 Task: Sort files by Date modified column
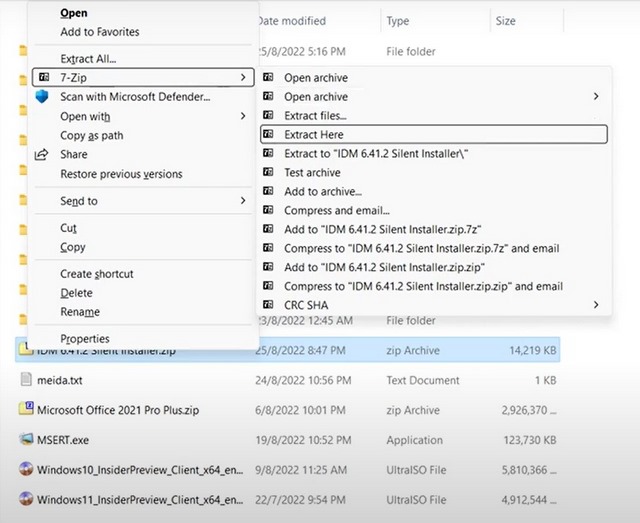click(x=290, y=20)
